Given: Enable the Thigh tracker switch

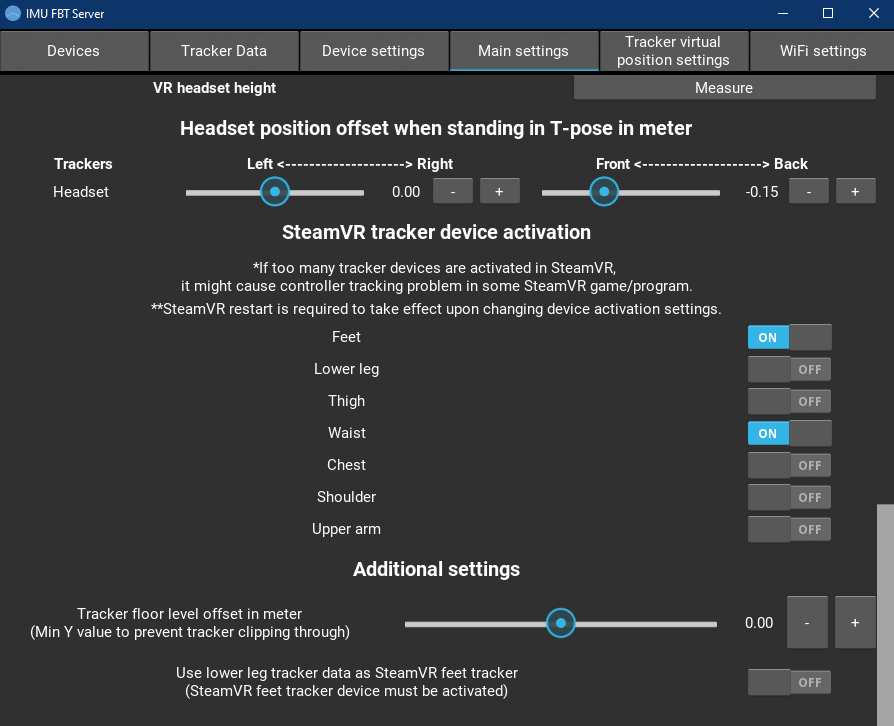Looking at the screenshot, I should pyautogui.click(x=790, y=401).
